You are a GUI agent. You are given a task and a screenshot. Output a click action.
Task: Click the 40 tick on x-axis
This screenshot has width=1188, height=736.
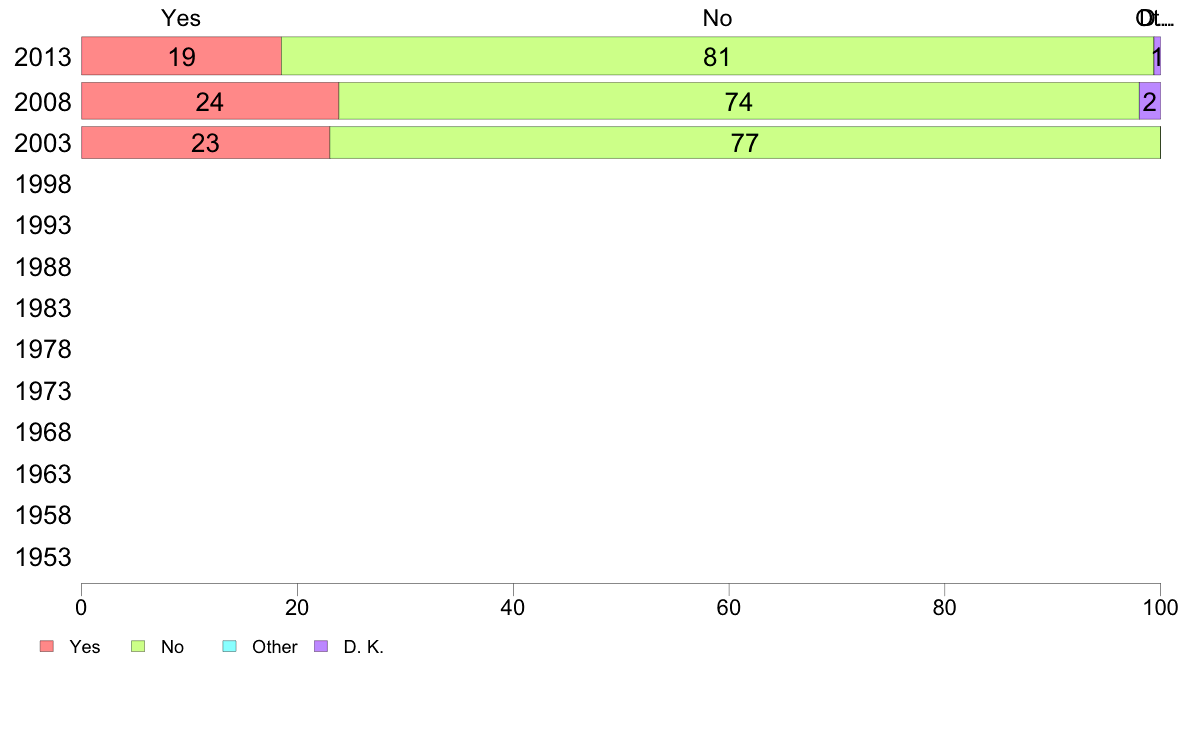tap(513, 607)
